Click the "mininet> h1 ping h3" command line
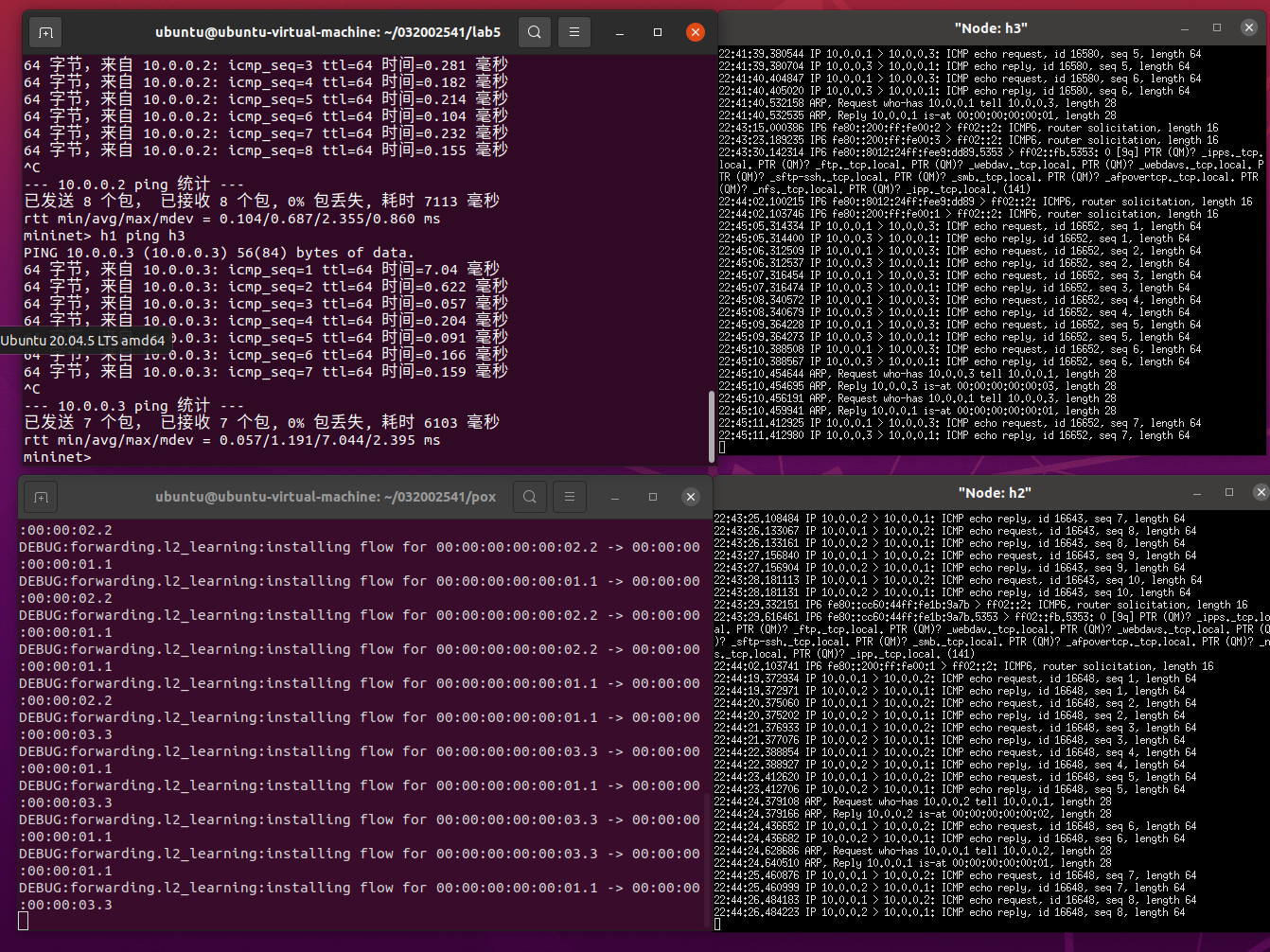Viewport: 1270px width, 952px height. pyautogui.click(x=105, y=236)
